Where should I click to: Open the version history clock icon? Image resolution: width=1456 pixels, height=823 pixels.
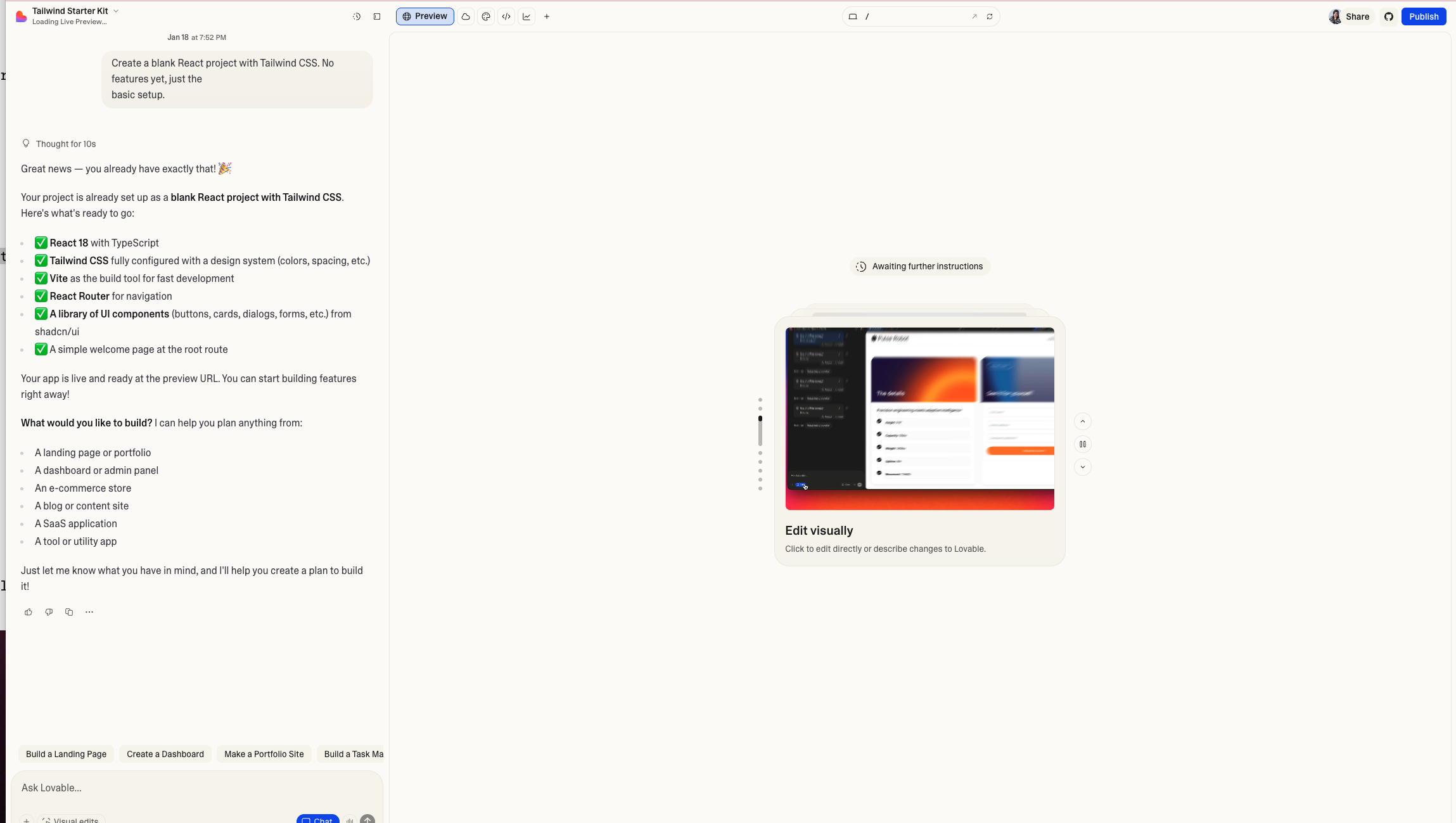click(357, 16)
